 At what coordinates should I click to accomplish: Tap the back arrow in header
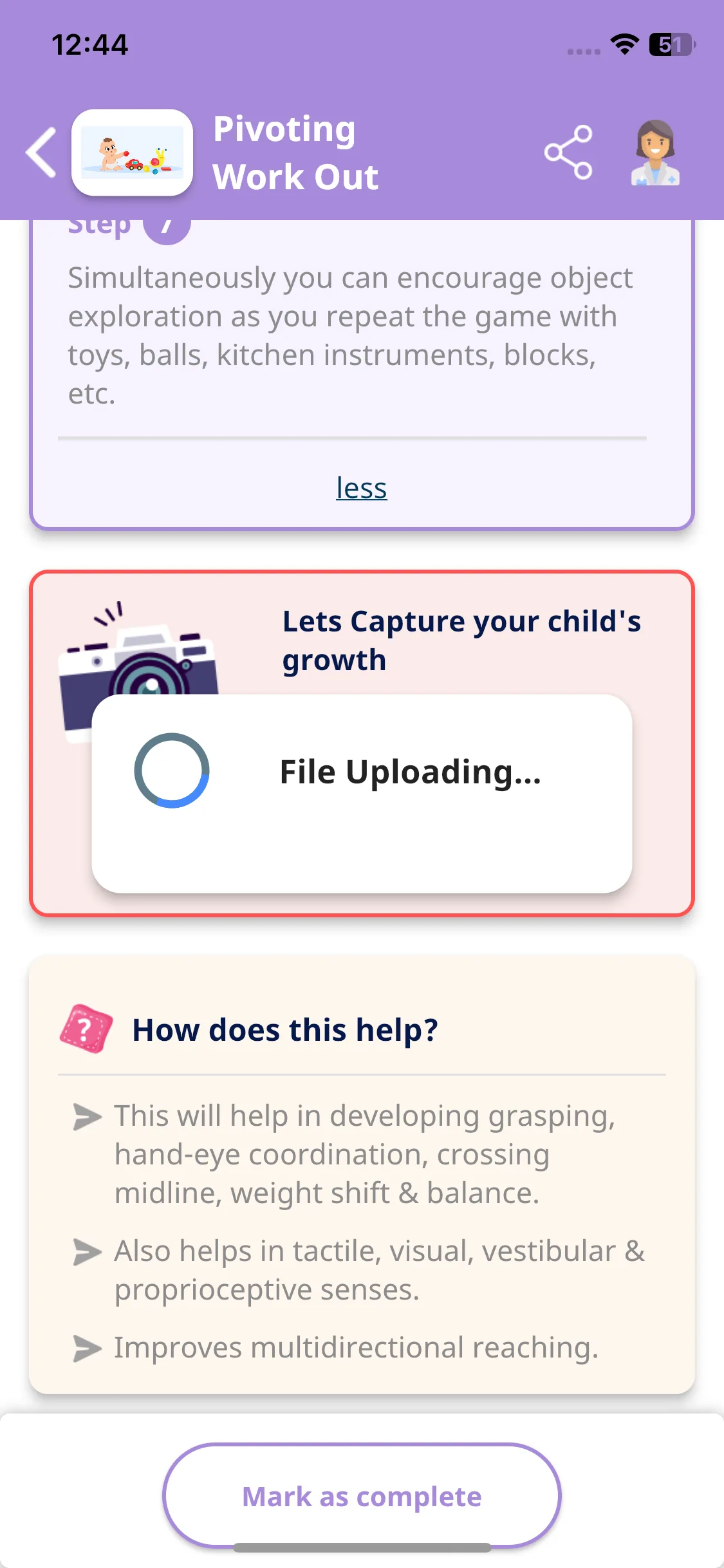pyautogui.click(x=41, y=153)
